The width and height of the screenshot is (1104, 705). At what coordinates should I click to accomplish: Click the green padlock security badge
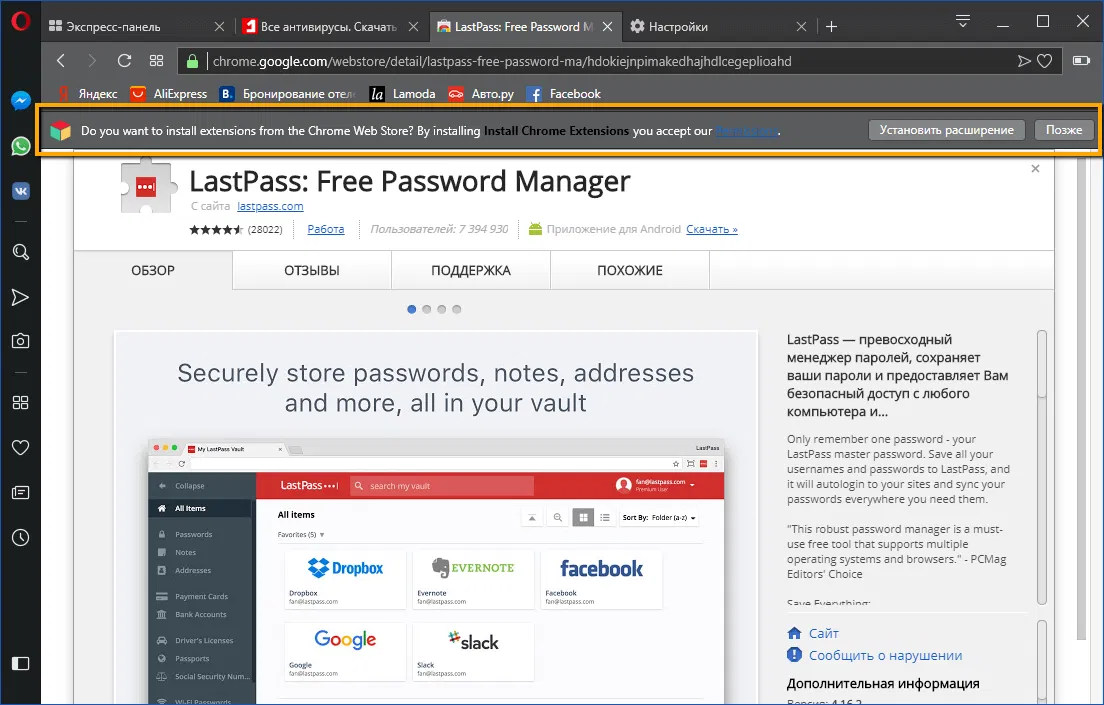(x=192, y=61)
